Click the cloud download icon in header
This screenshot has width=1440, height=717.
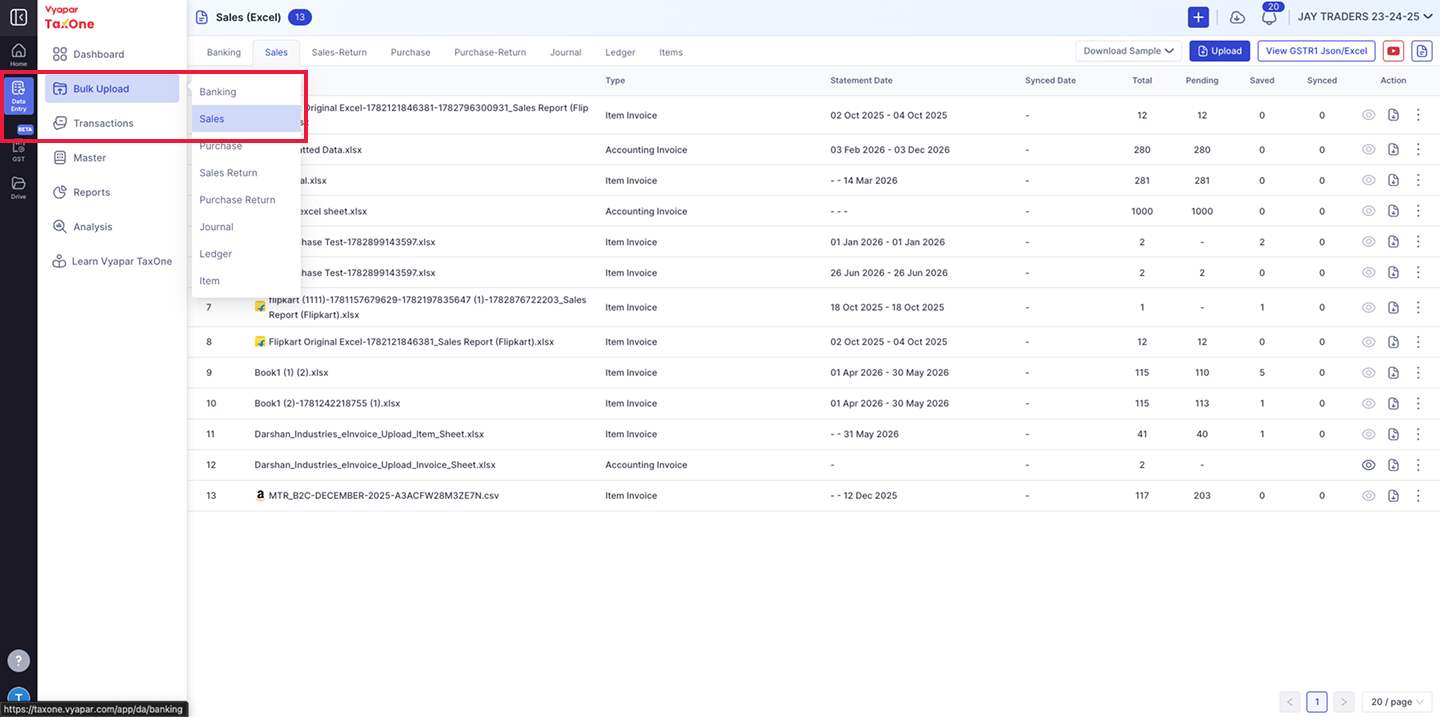click(1237, 17)
